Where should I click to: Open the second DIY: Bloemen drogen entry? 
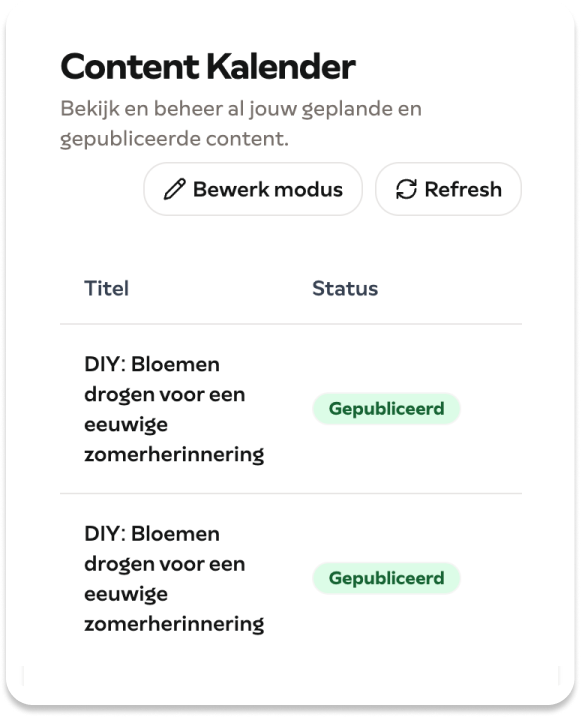[x=174, y=578]
